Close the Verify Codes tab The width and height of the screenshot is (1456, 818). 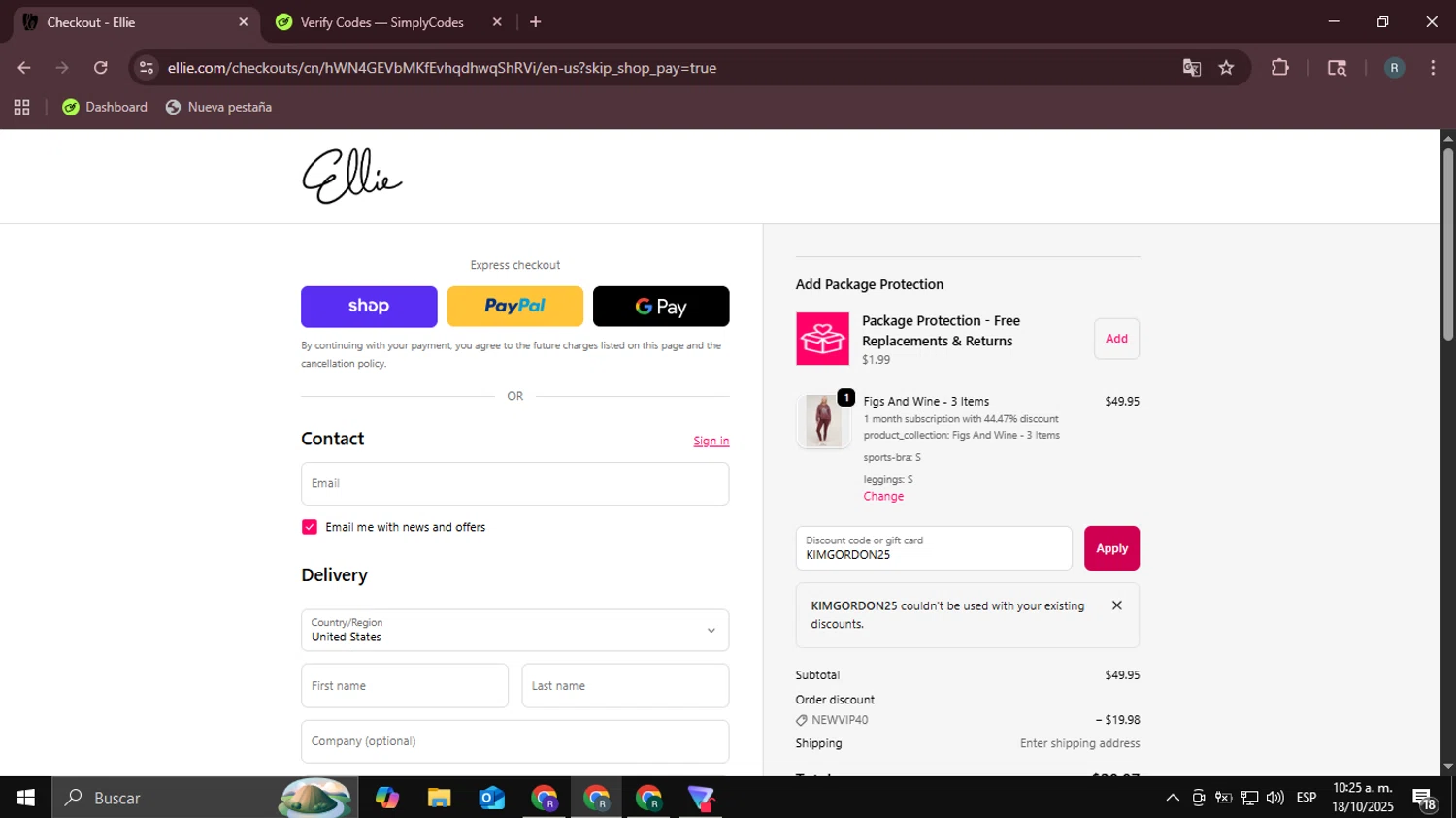tap(497, 22)
